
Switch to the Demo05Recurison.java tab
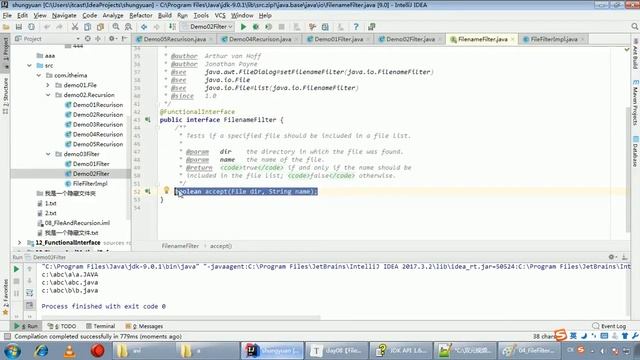tap(174, 39)
